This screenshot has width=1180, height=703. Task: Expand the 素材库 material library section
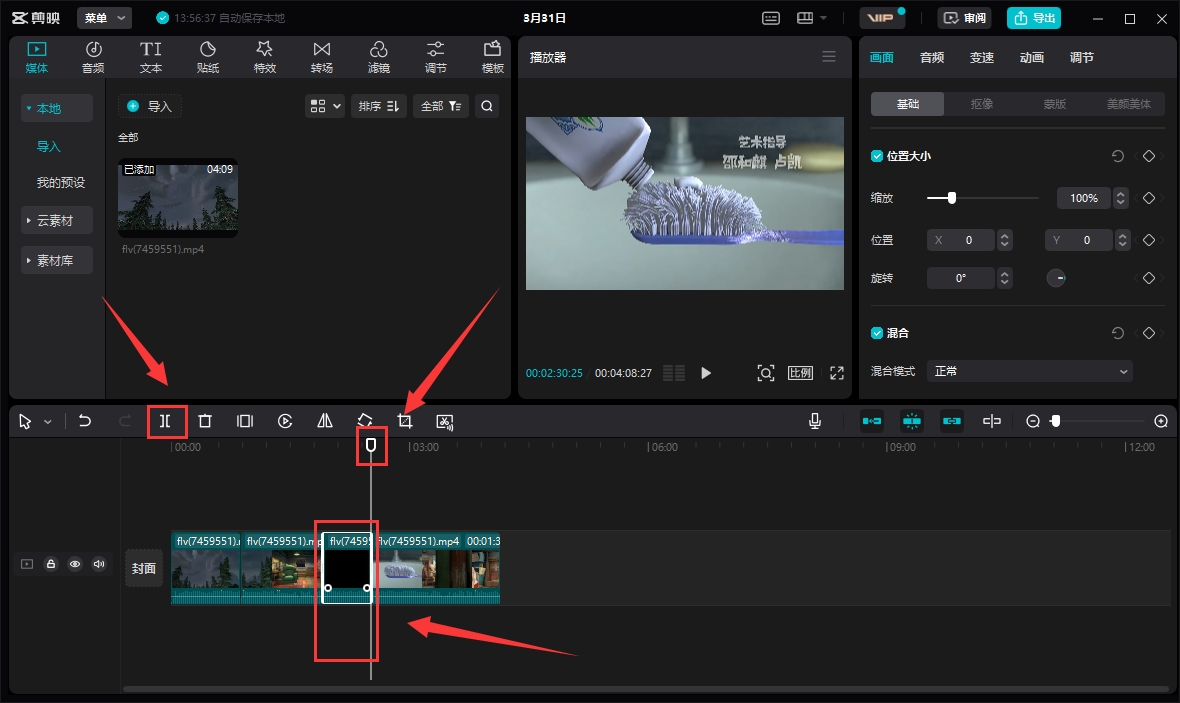[x=56, y=260]
